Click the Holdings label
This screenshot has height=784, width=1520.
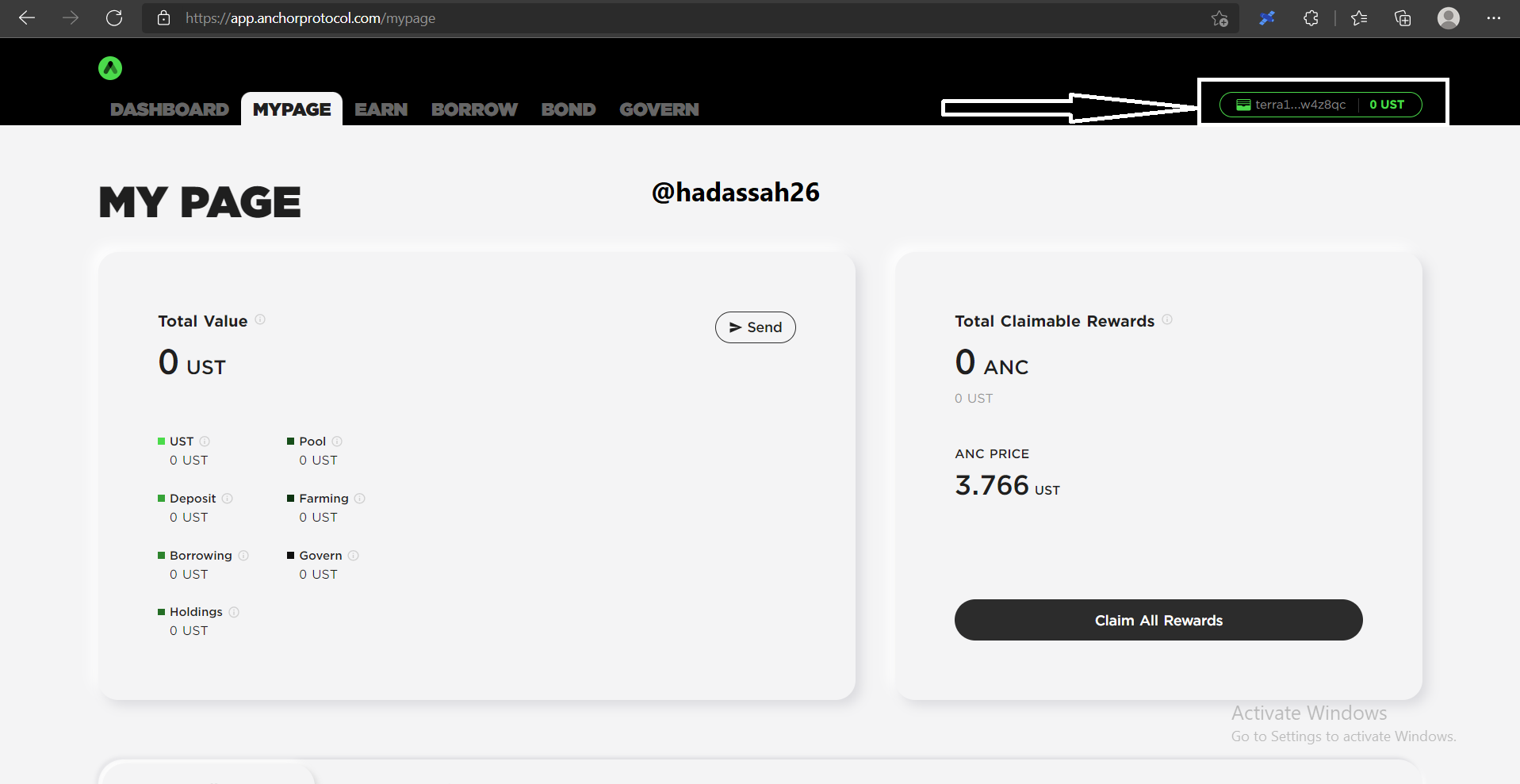pos(196,612)
